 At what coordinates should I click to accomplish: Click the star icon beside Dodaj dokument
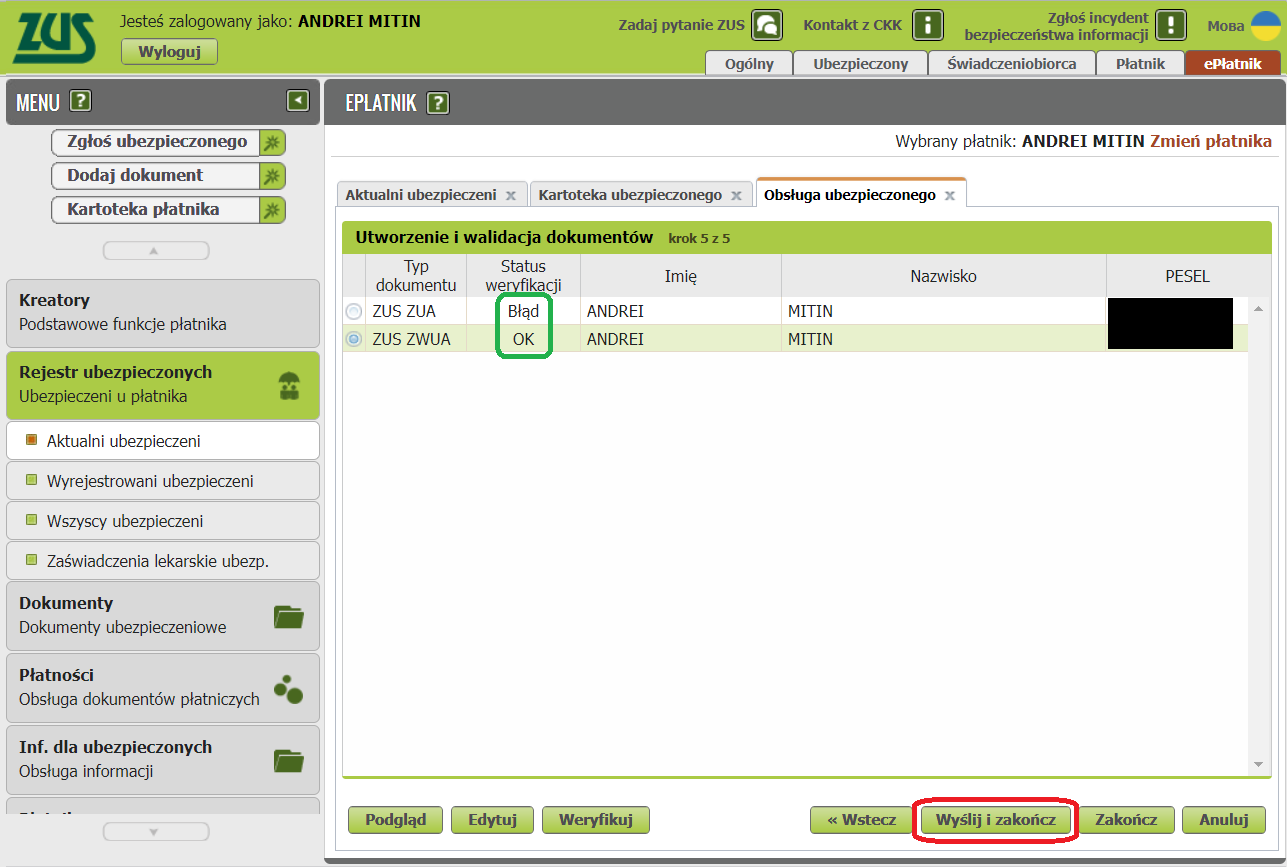coord(272,176)
